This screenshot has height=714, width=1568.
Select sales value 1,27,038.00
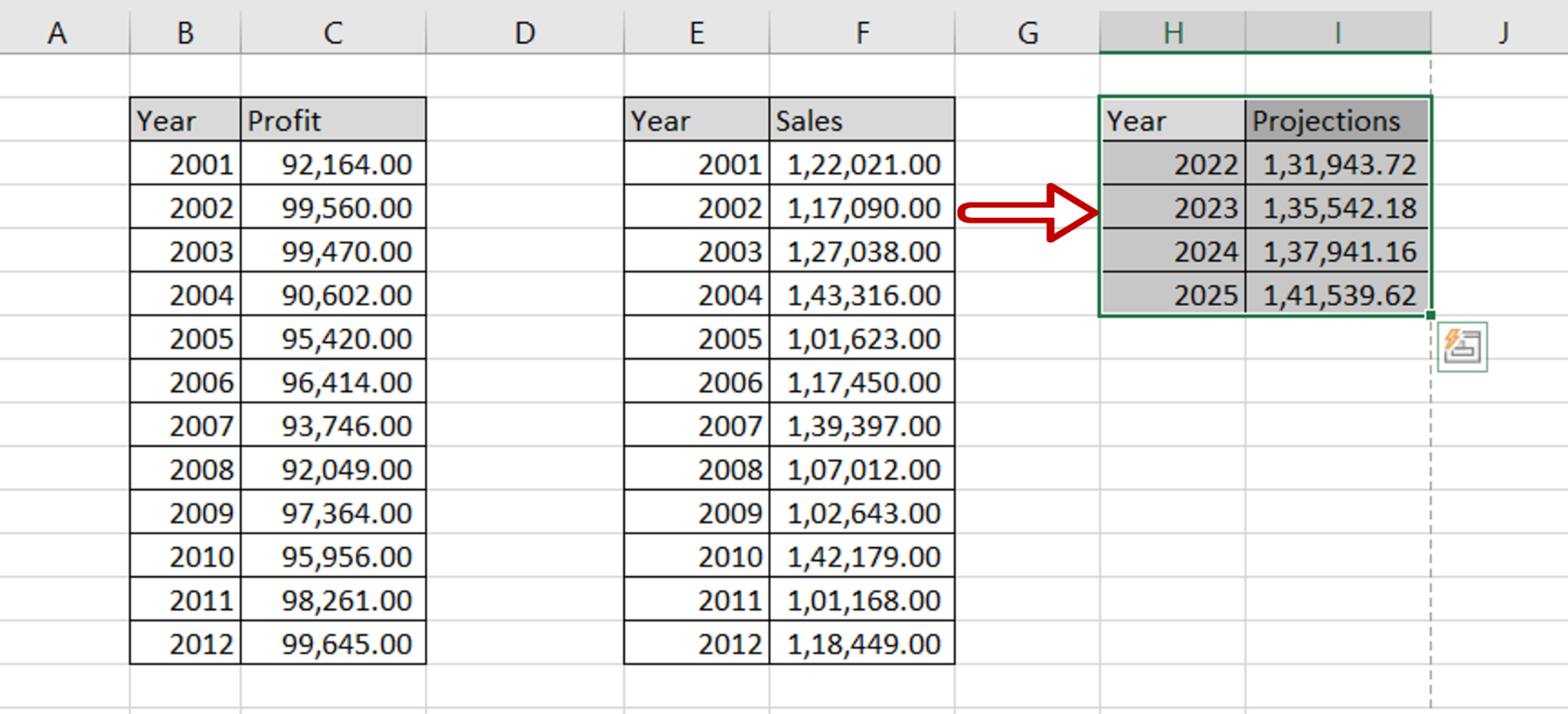coord(862,250)
